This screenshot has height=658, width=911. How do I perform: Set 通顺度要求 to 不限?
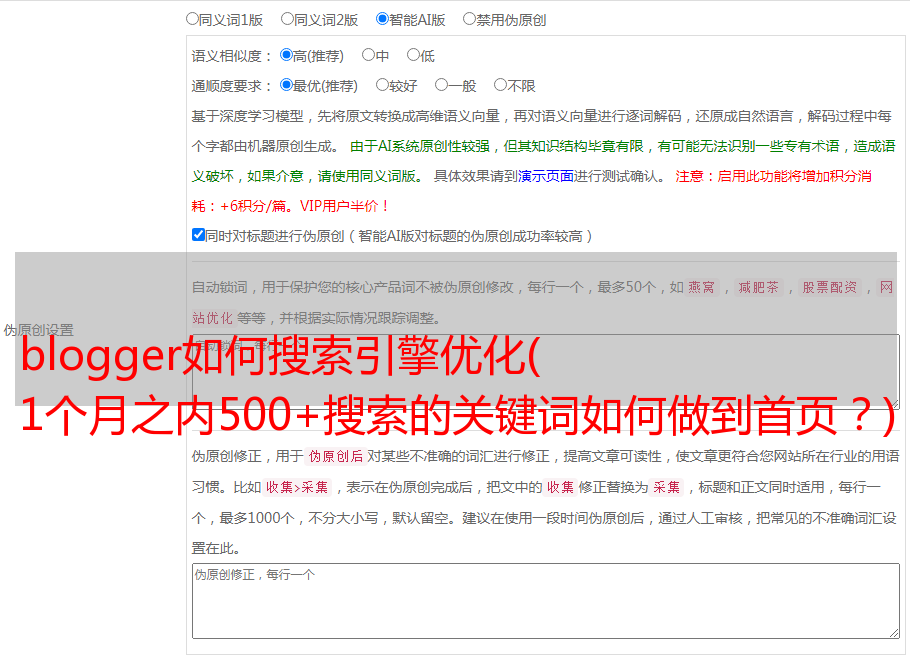coord(500,85)
